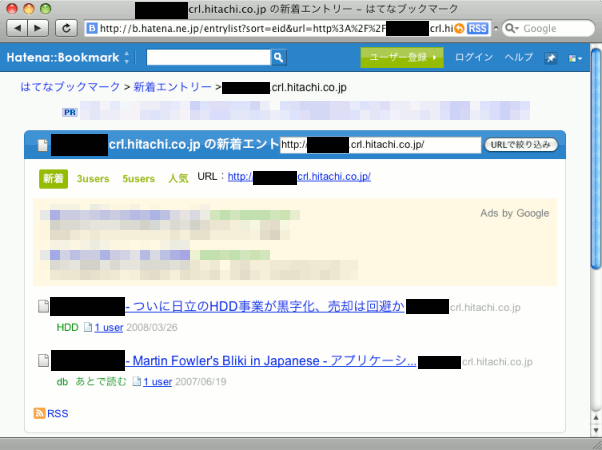Click the Ads by Google label
The height and width of the screenshot is (450, 602).
tap(514, 213)
